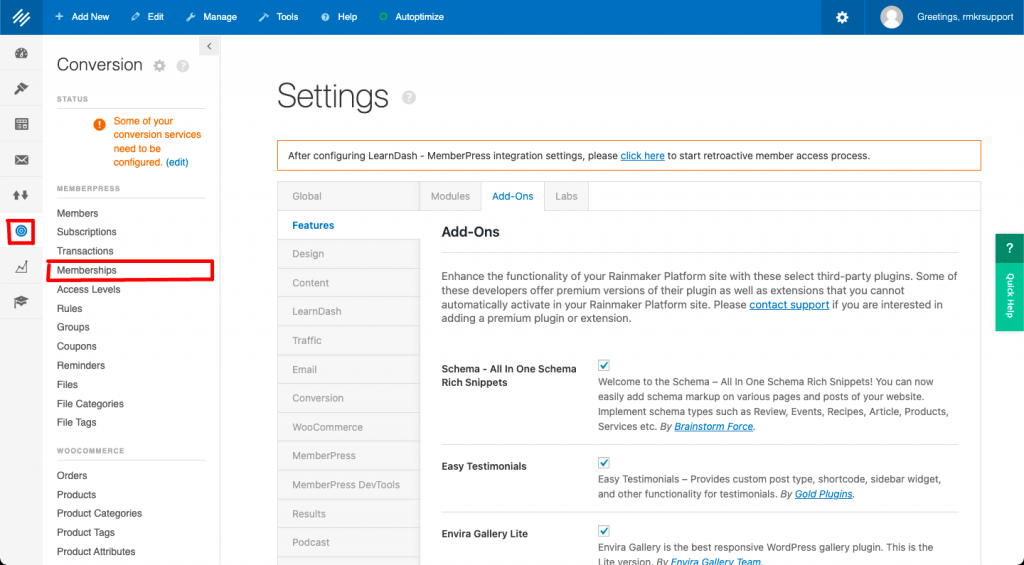Click the gear icon beside Conversion heading
1024x565 pixels.
[x=160, y=66]
